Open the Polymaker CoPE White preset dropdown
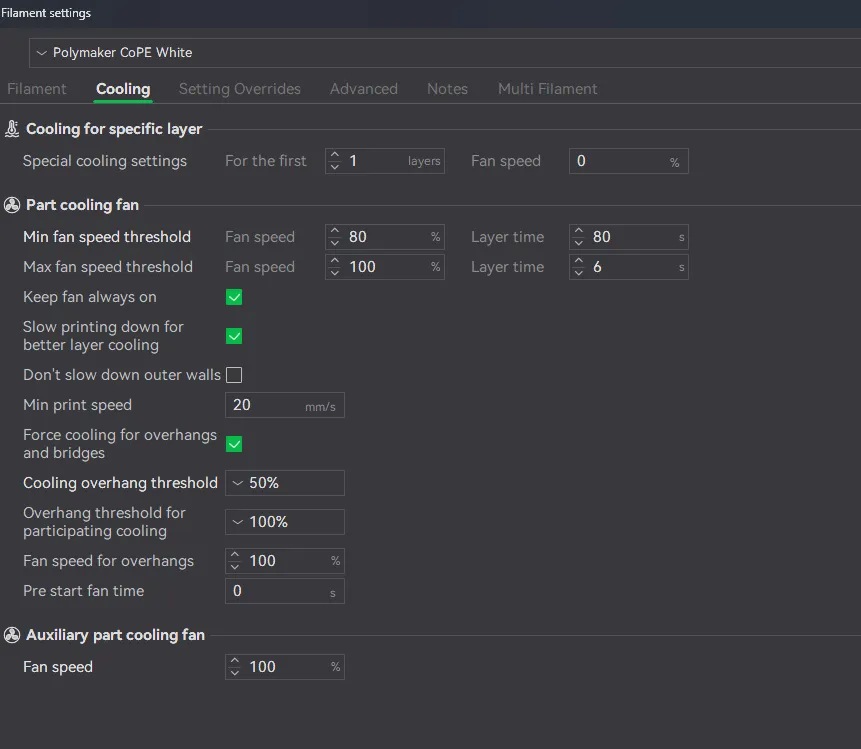Screen dimensions: 861x749 [x=445, y=53]
